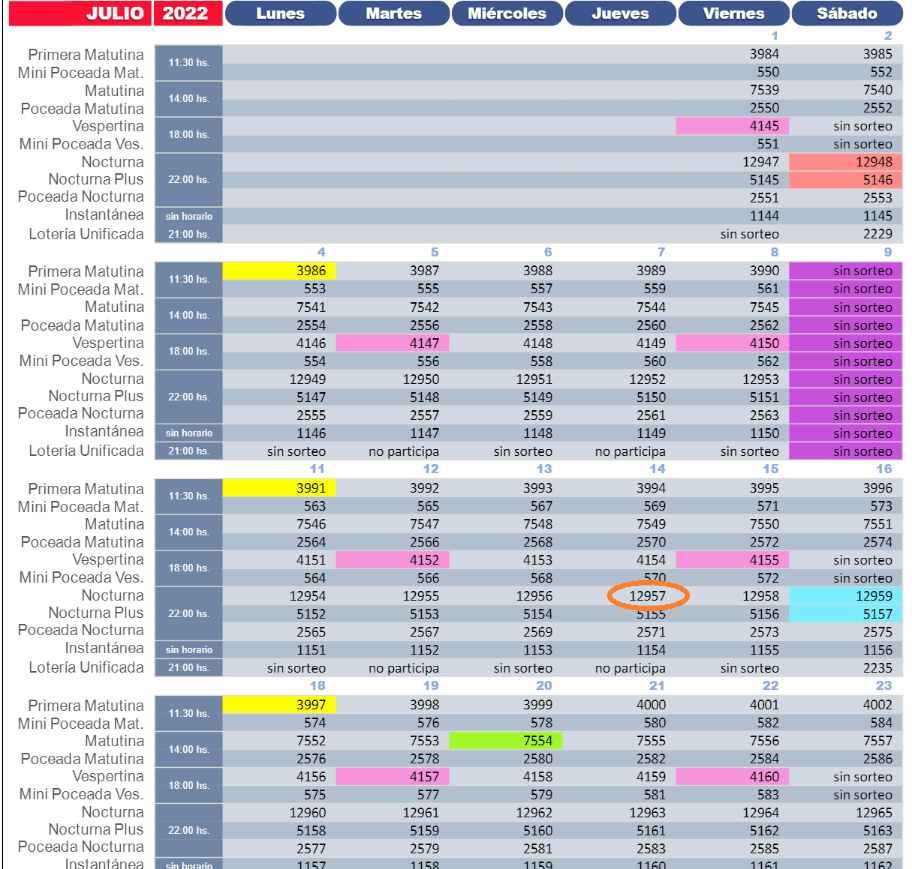Select the pink 4145 Vespertina cell
Screen dimensions: 912x869
[733, 126]
